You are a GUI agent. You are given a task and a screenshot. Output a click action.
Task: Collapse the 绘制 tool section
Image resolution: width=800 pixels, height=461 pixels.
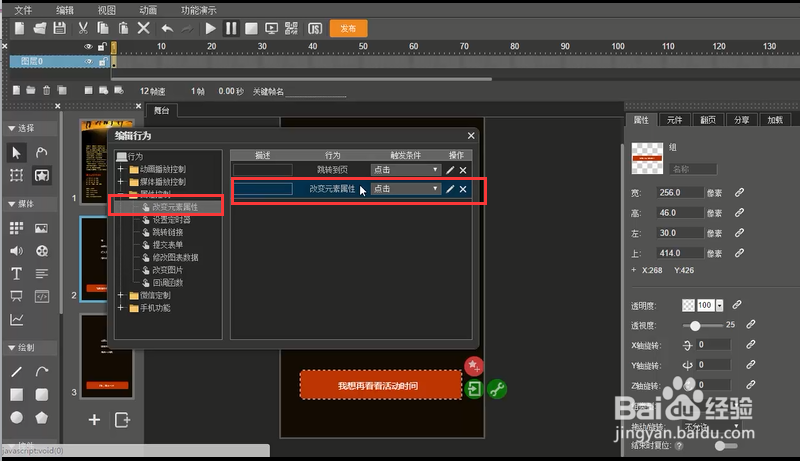pyautogui.click(x=12, y=348)
